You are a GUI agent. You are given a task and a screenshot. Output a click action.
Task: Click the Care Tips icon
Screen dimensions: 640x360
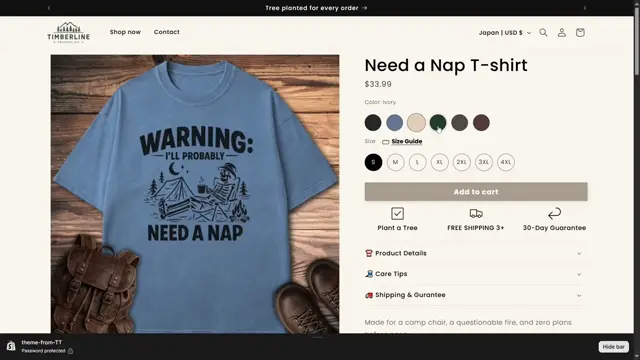pos(369,274)
